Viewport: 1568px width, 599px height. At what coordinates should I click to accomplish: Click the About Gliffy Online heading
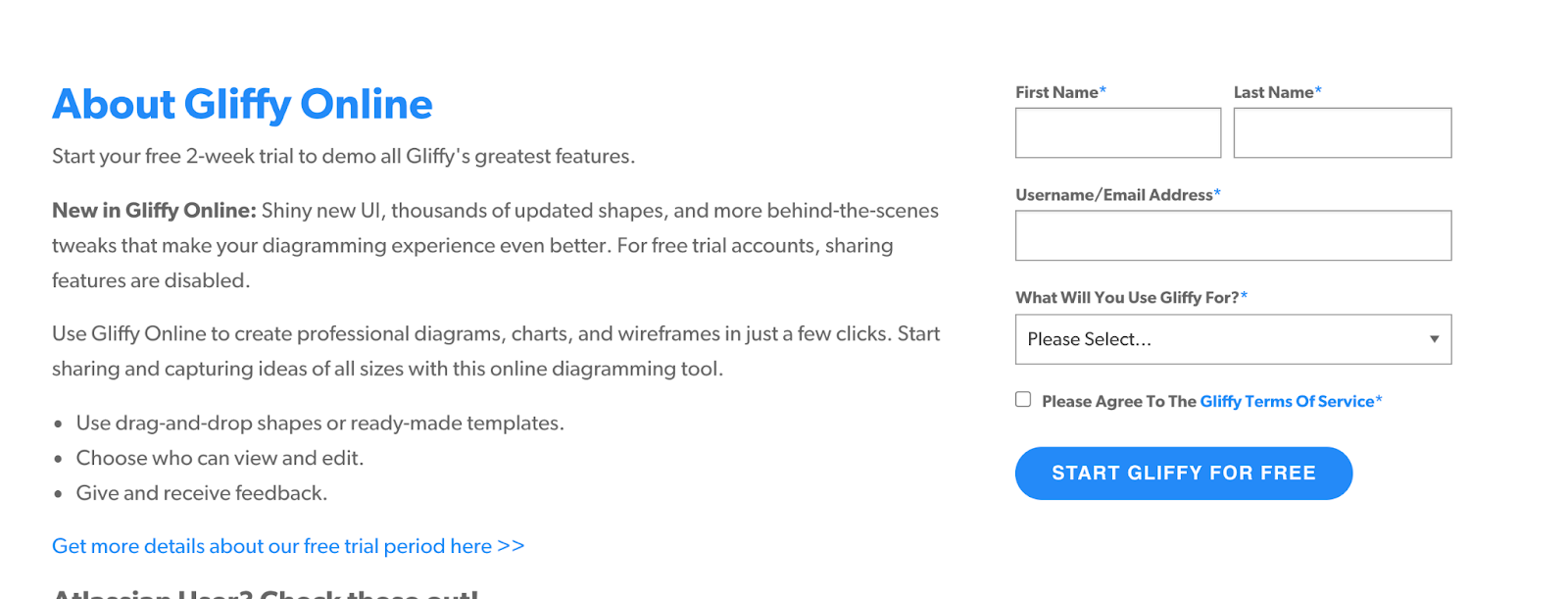click(242, 104)
